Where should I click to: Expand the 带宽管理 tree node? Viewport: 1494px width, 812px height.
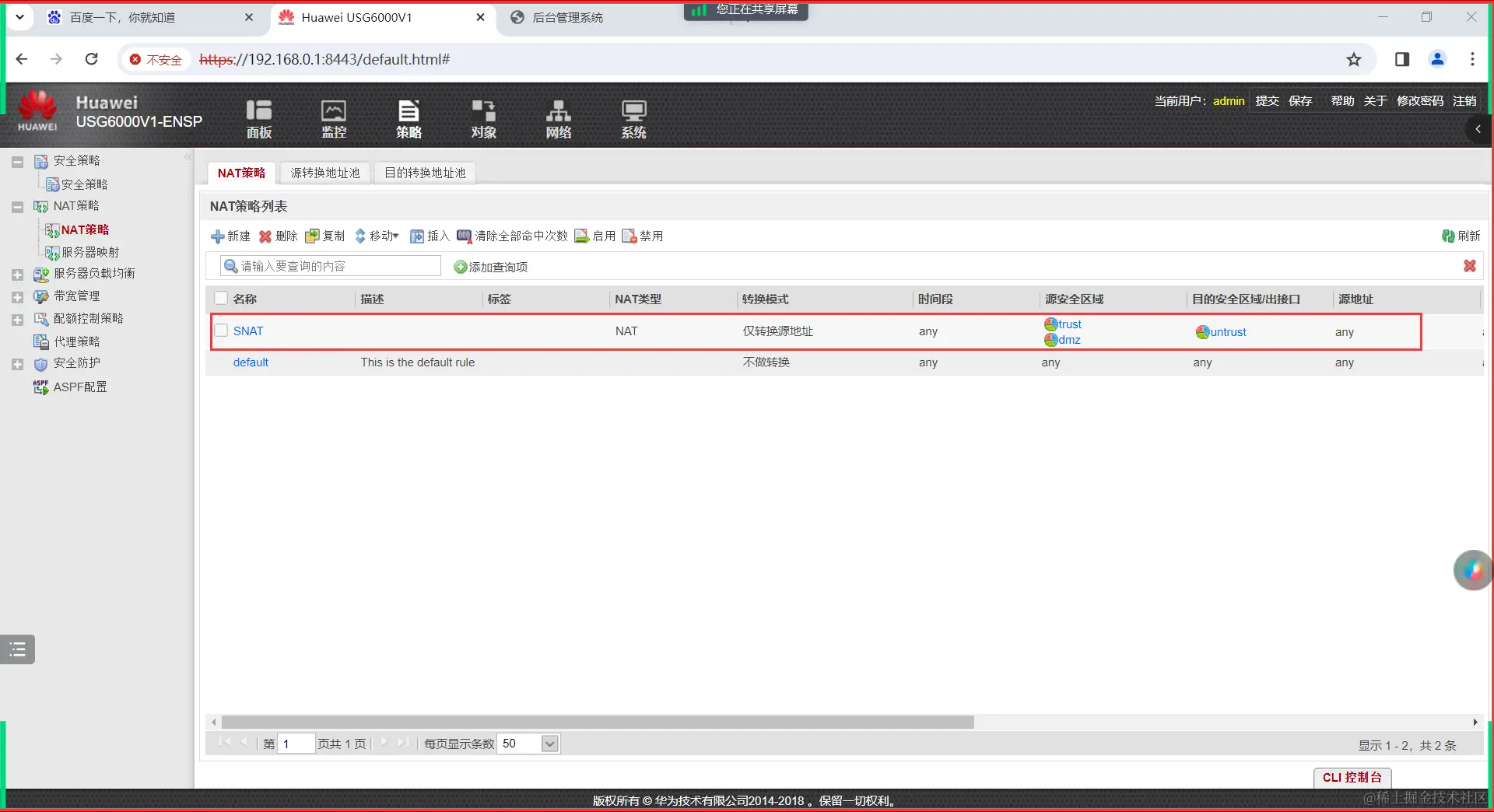tap(17, 297)
